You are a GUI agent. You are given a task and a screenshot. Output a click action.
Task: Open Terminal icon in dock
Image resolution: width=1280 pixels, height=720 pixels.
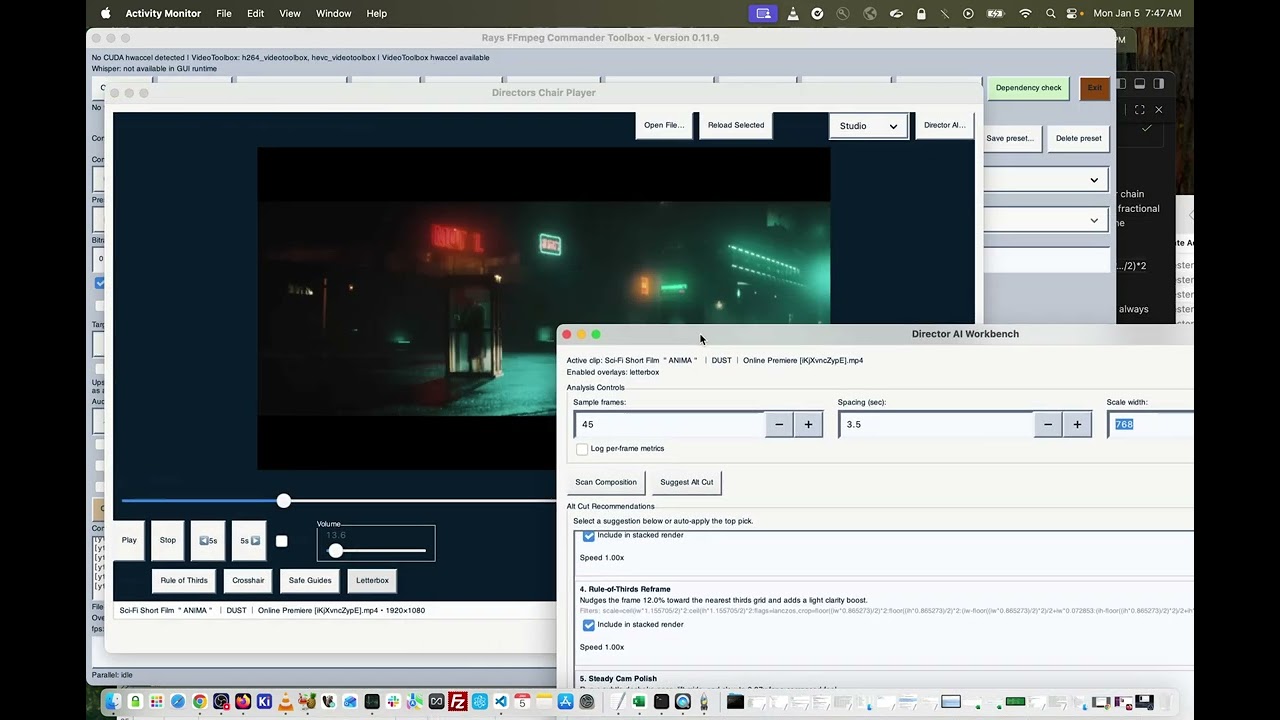pyautogui.click(x=661, y=702)
